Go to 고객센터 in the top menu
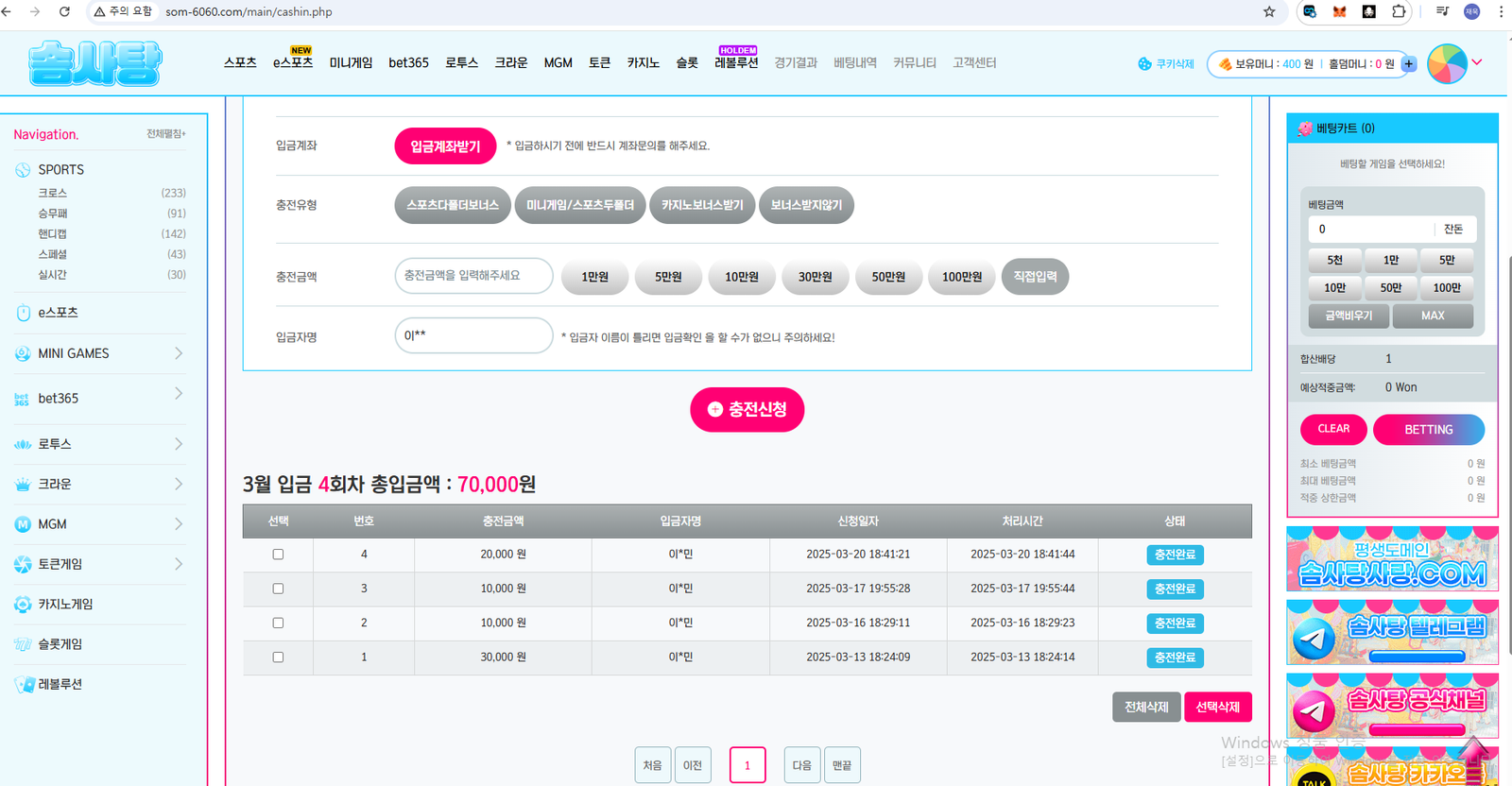 [x=974, y=63]
